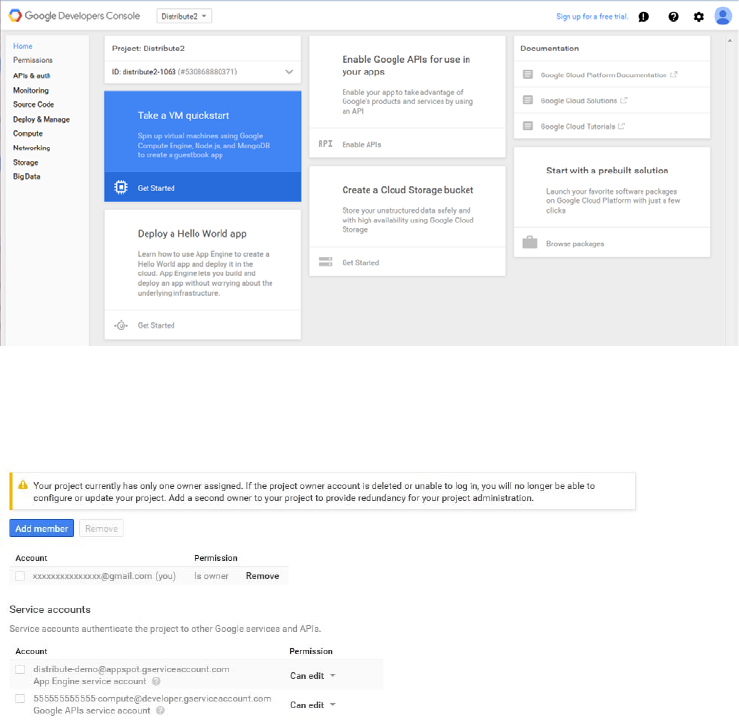Image resolution: width=739 pixels, height=720 pixels.
Task: Check the compute developer service account checkbox
Action: click(x=20, y=698)
